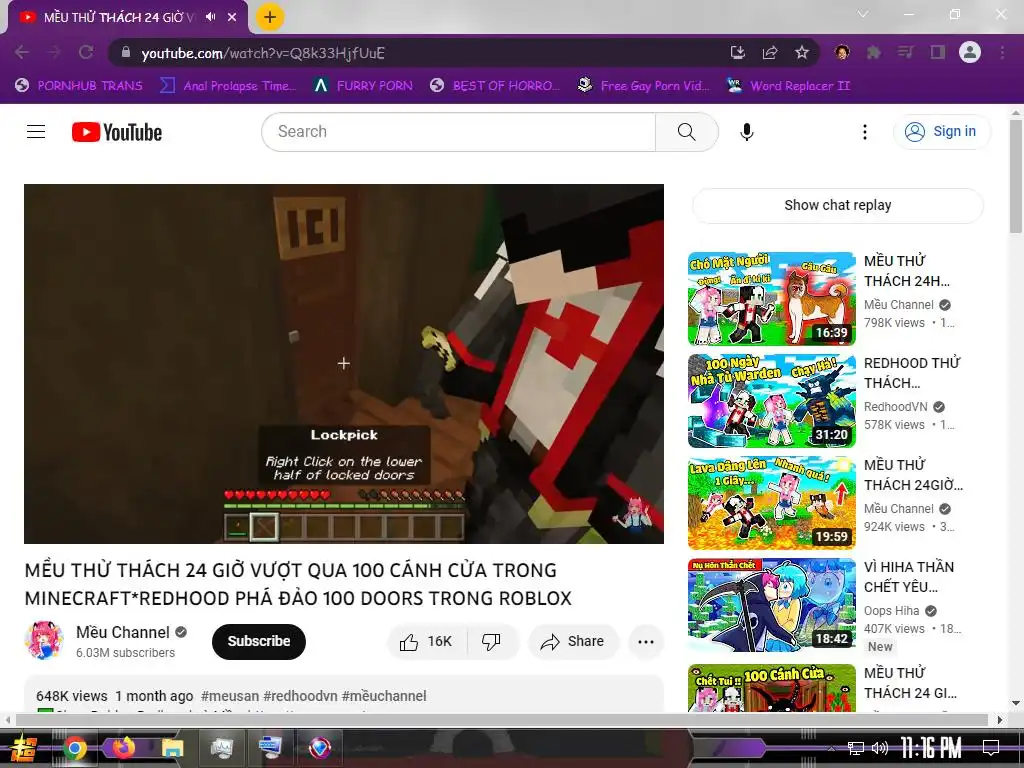Show chat replay
This screenshot has width=1024, height=768.
point(837,205)
